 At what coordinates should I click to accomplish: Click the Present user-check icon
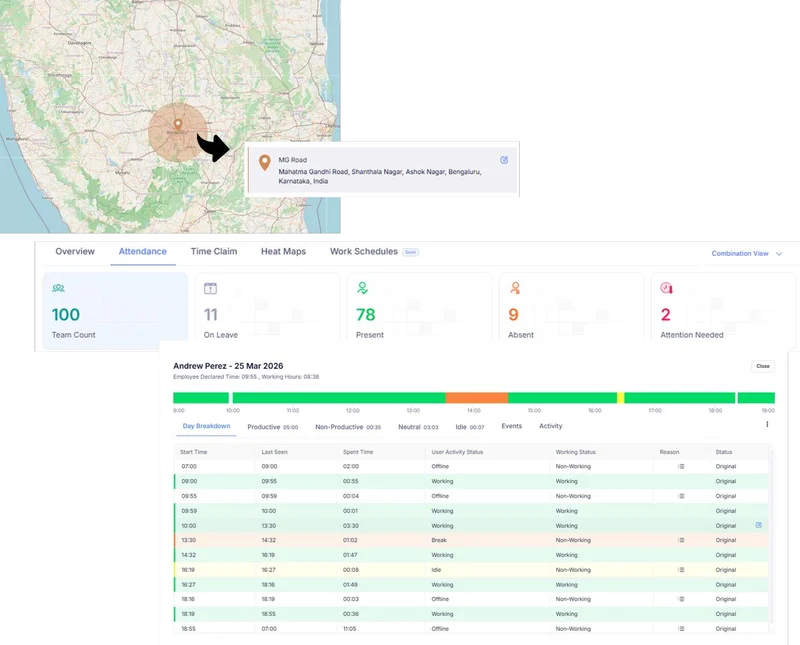pyautogui.click(x=362, y=288)
